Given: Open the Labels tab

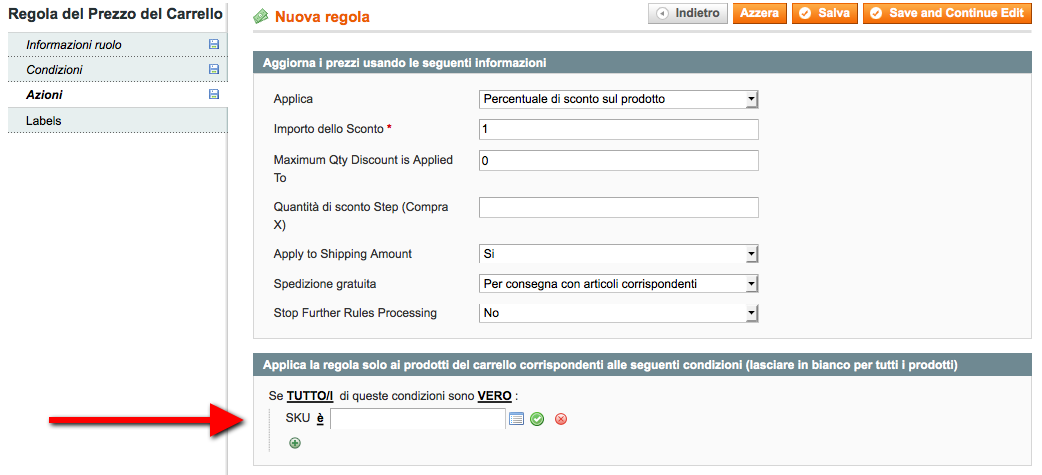Looking at the screenshot, I should (44, 121).
